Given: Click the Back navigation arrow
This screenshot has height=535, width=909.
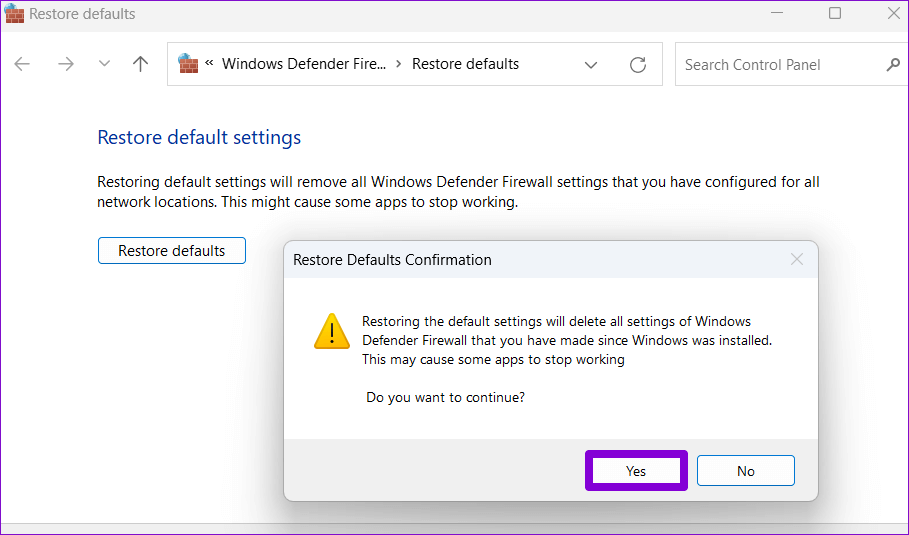Looking at the screenshot, I should point(22,64).
